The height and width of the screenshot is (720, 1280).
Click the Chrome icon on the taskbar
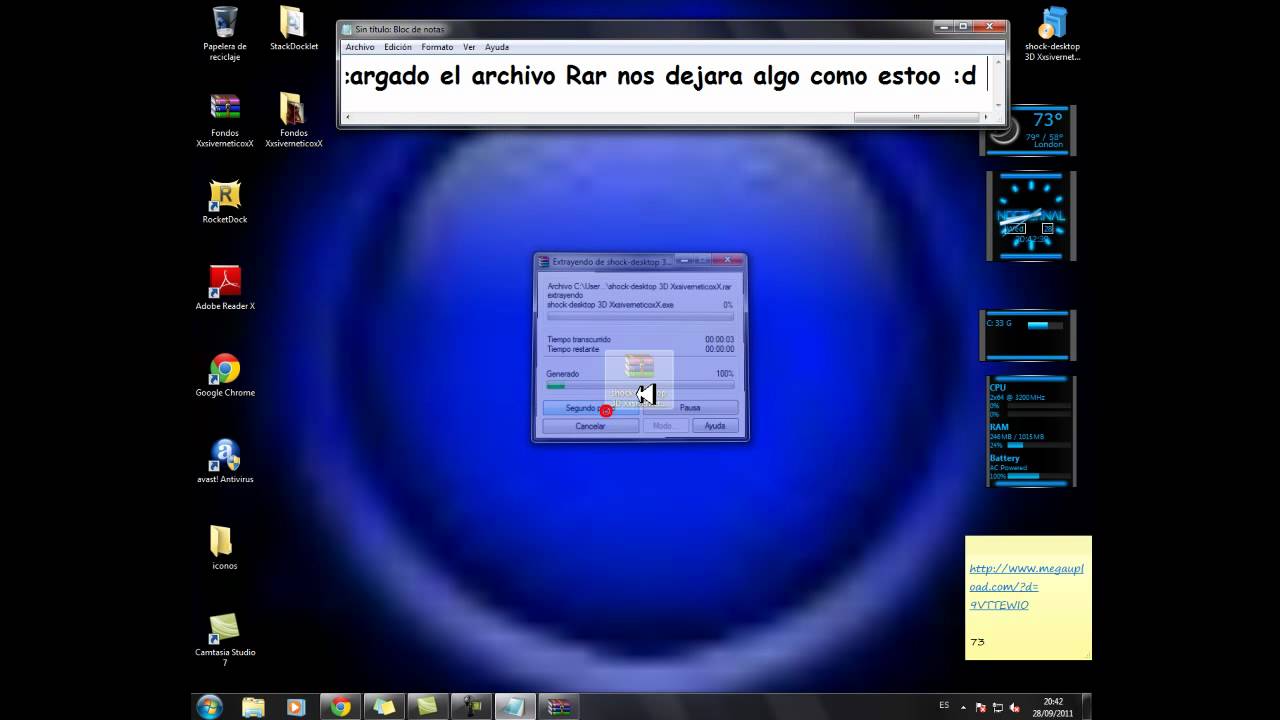(x=341, y=706)
